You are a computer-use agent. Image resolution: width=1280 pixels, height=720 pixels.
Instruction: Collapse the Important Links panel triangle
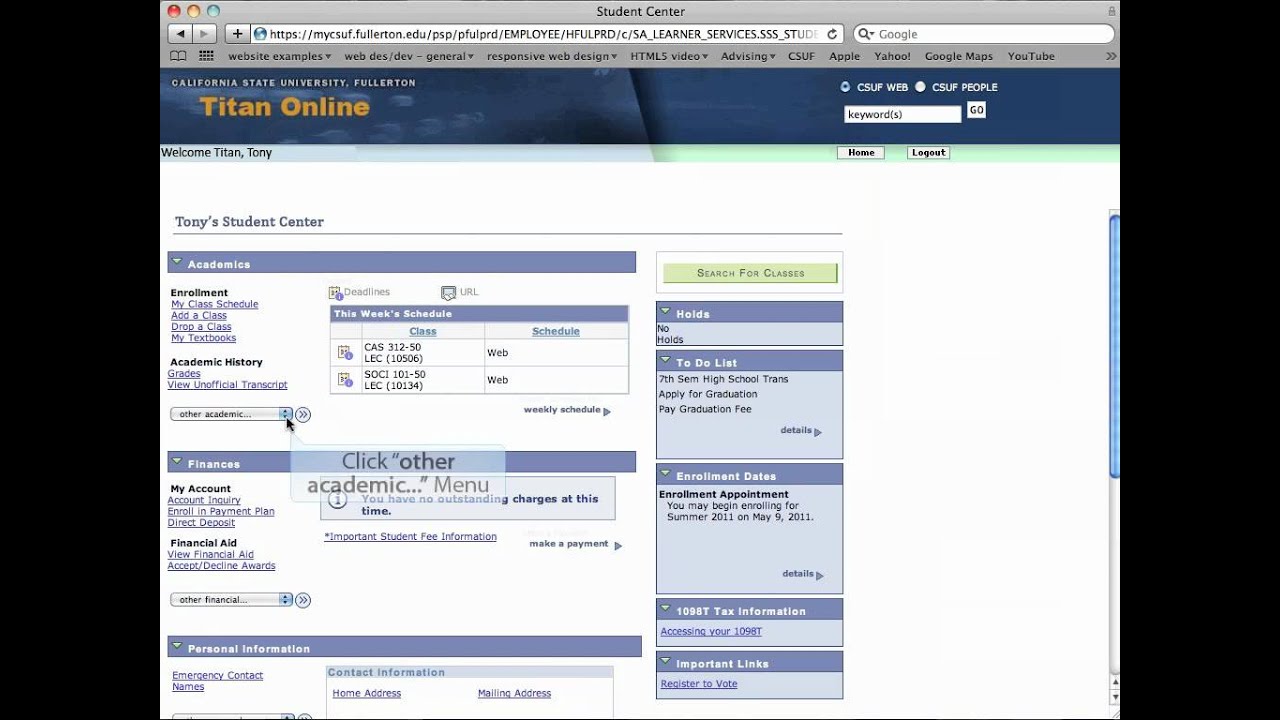pyautogui.click(x=665, y=662)
